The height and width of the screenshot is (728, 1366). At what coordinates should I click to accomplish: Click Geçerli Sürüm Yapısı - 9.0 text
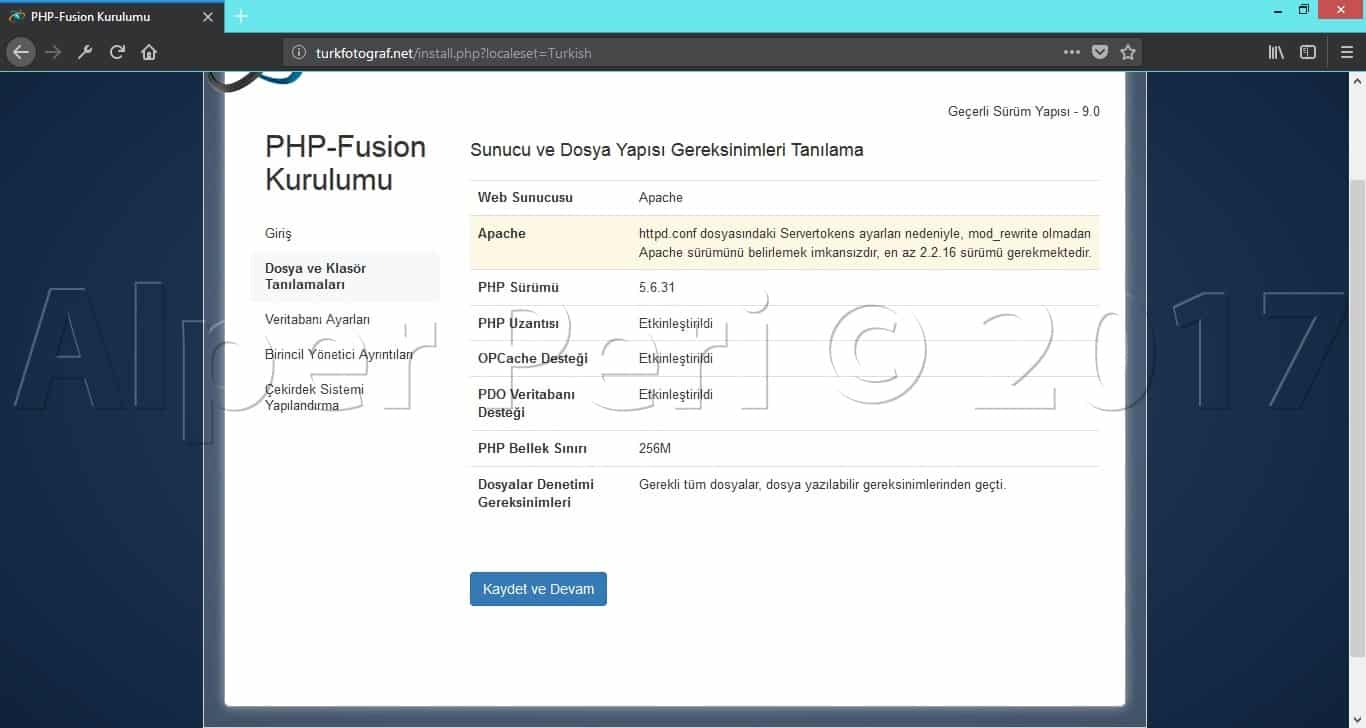[x=1023, y=111]
